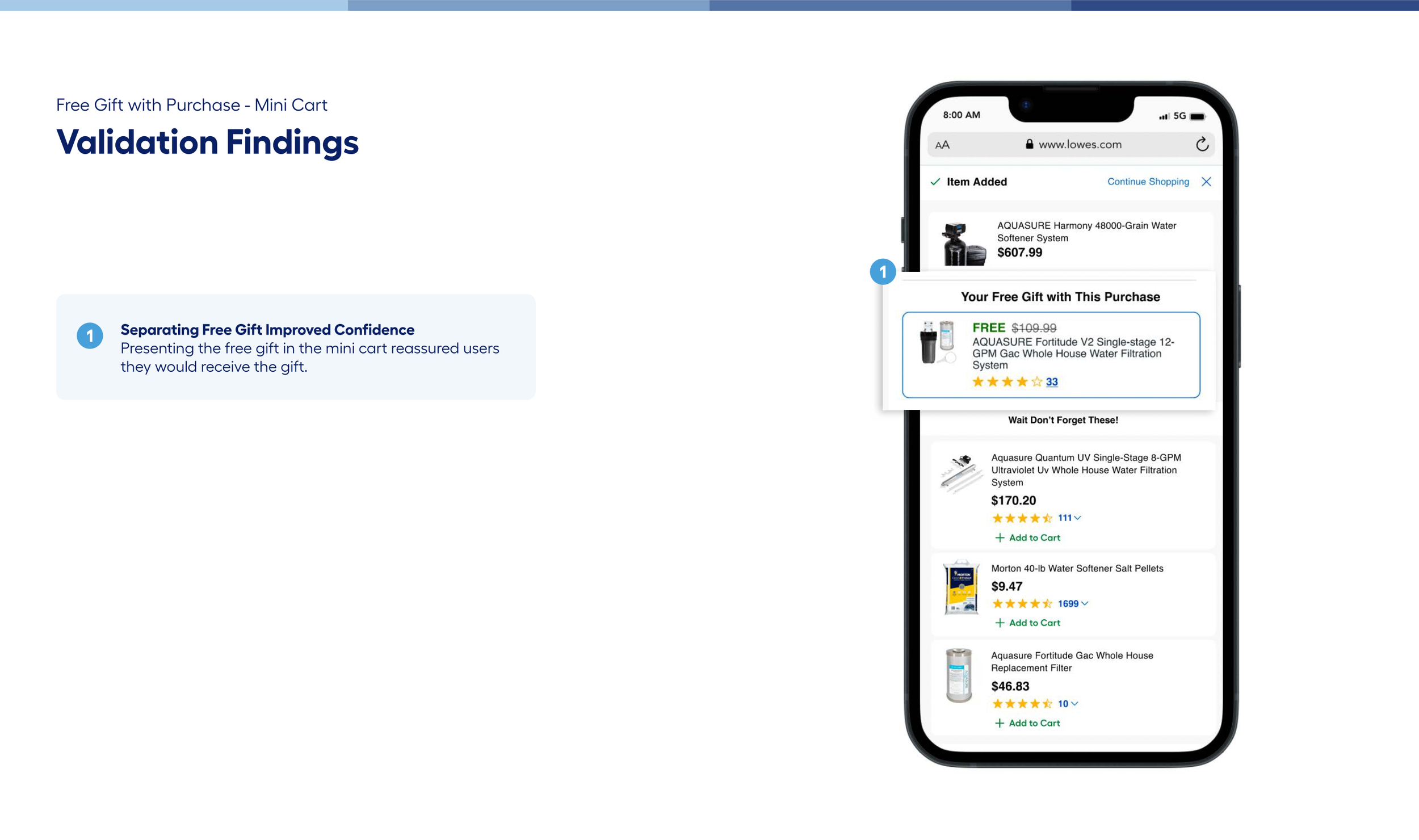The height and width of the screenshot is (840, 1419).
Task: Open the Harmony Water Softener product image
Action: (963, 244)
